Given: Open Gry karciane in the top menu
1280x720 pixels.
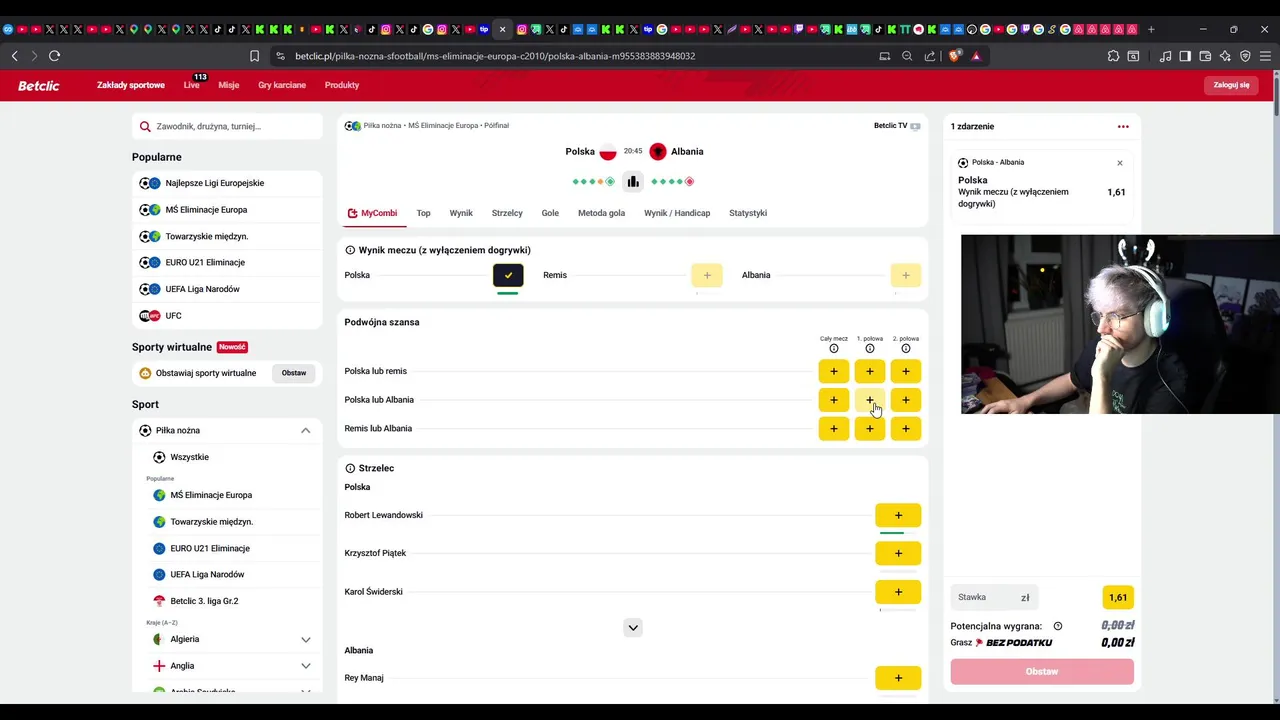Looking at the screenshot, I should (282, 85).
